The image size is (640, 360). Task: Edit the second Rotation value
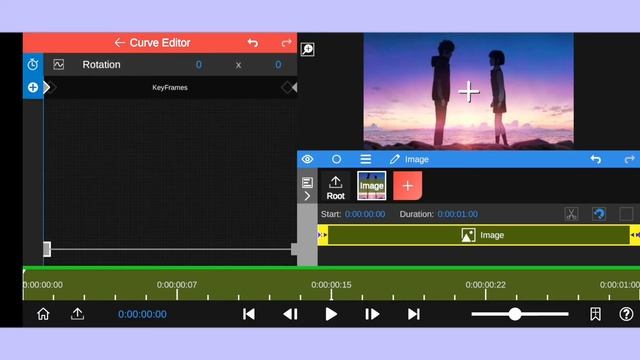click(278, 64)
